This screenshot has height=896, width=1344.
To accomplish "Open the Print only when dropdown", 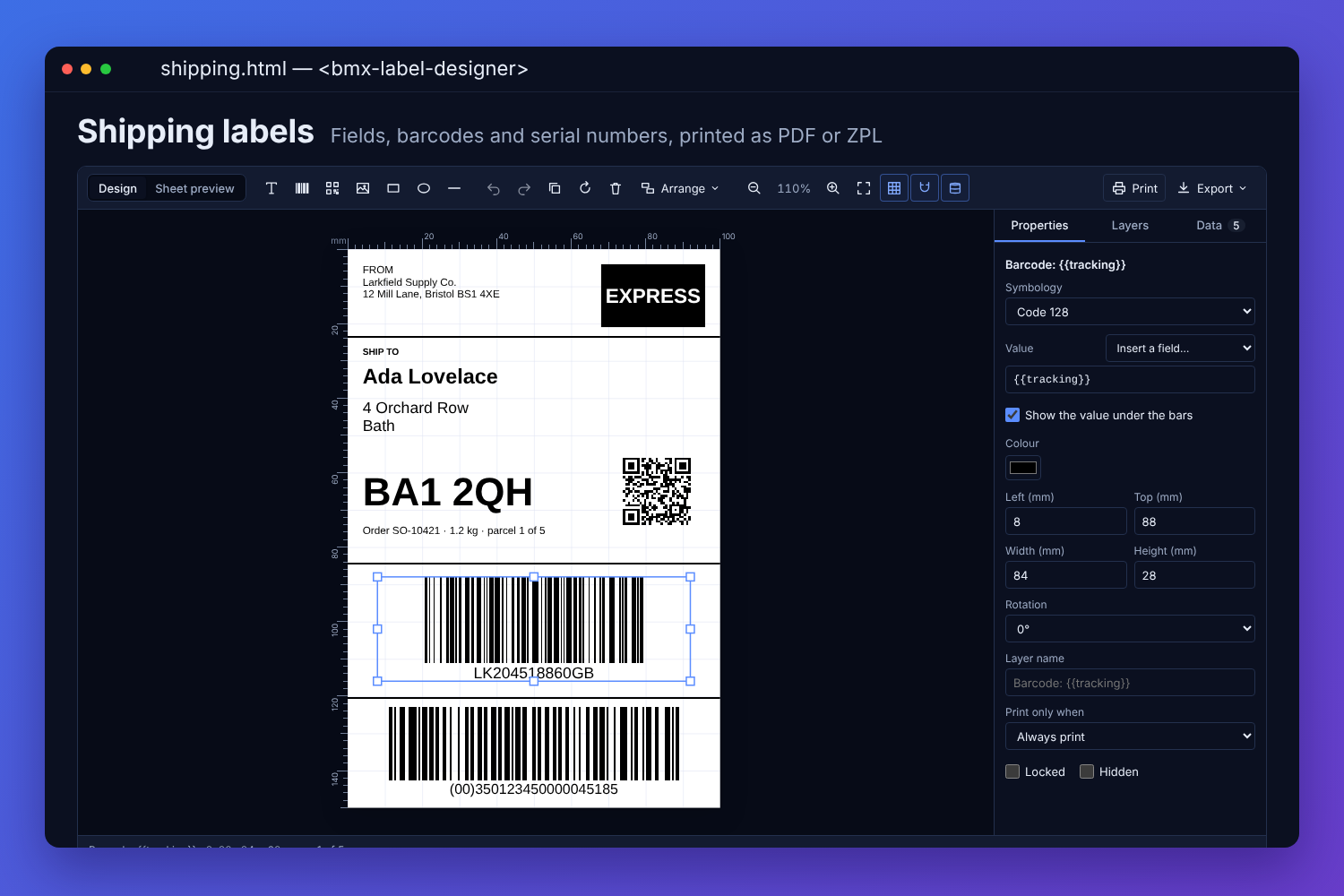I will point(1130,737).
